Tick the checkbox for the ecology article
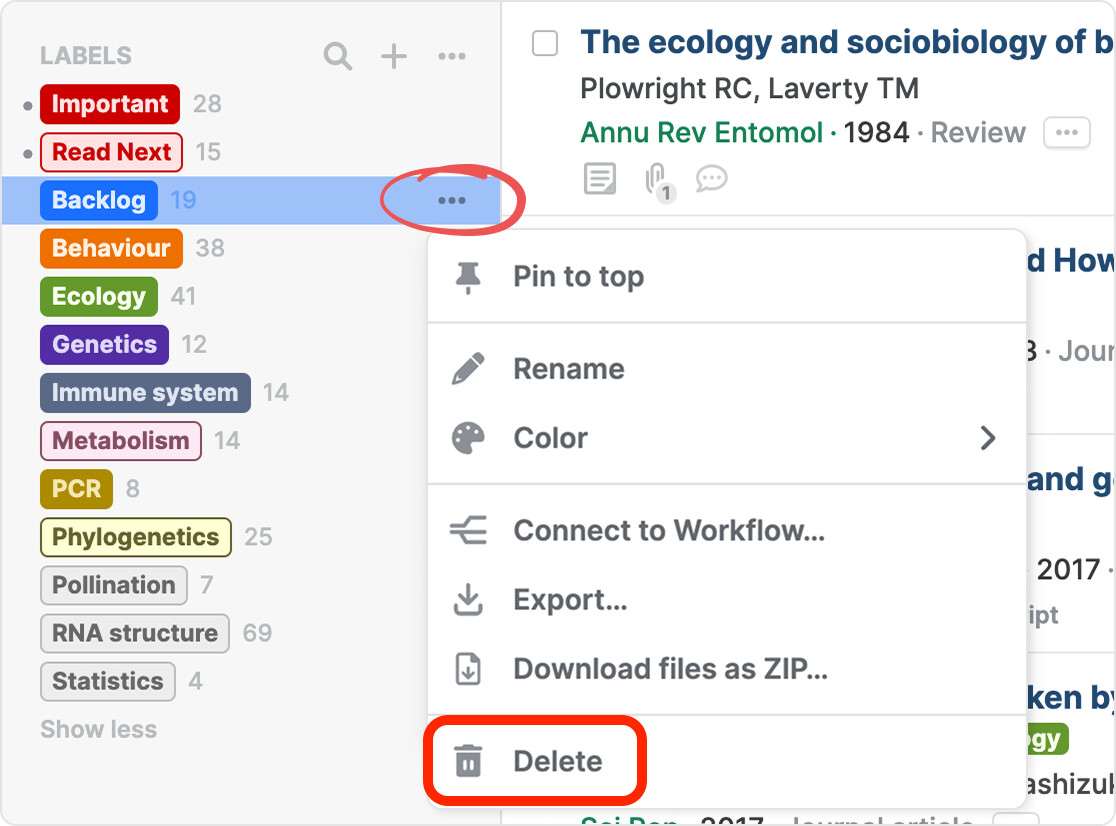 pos(545,43)
